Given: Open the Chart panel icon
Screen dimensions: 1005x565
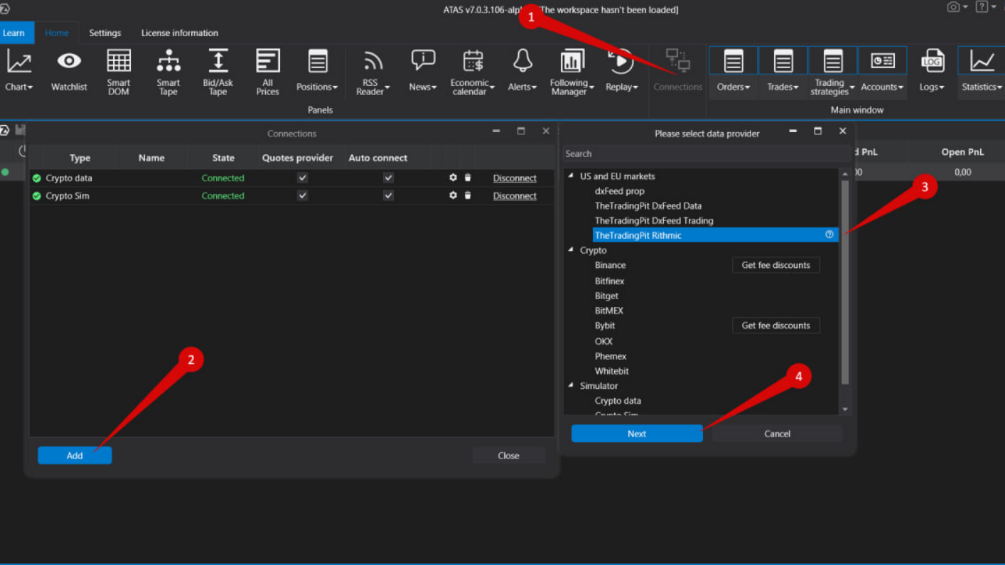Looking at the screenshot, I should coord(19,62).
